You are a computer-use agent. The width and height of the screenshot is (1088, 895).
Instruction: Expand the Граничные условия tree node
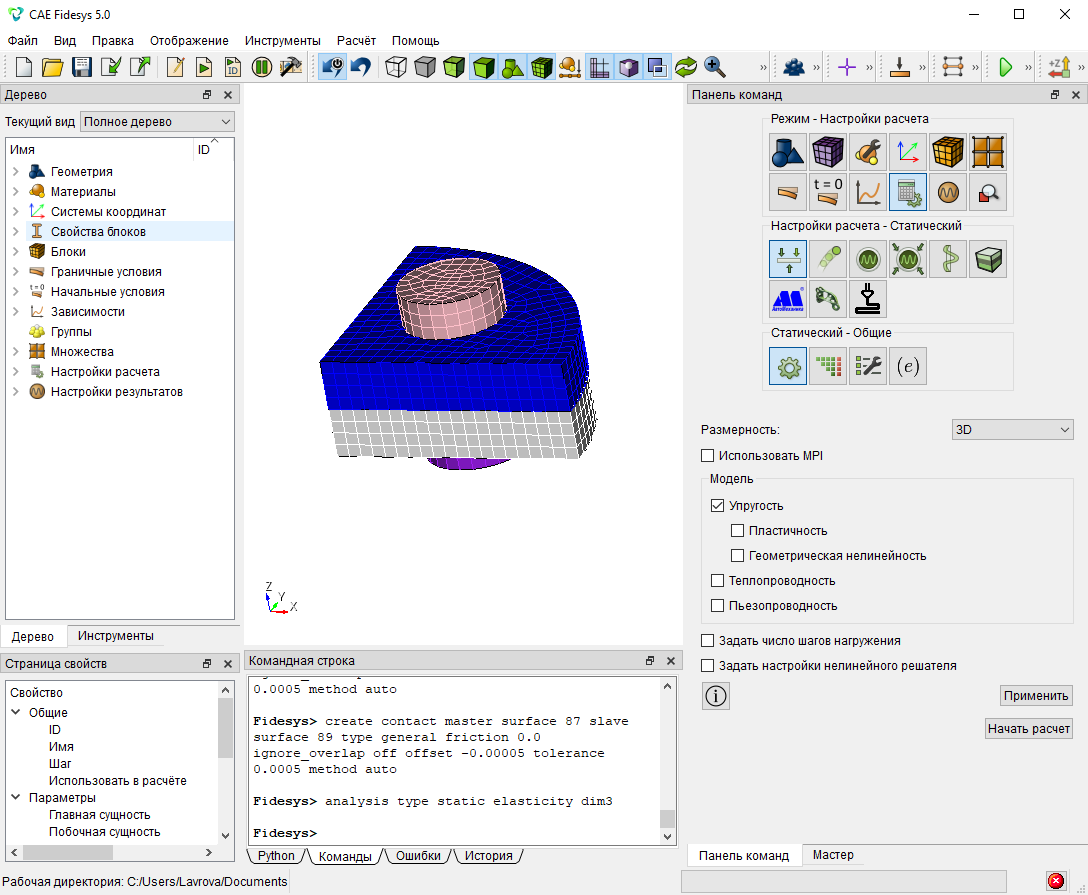click(x=16, y=271)
